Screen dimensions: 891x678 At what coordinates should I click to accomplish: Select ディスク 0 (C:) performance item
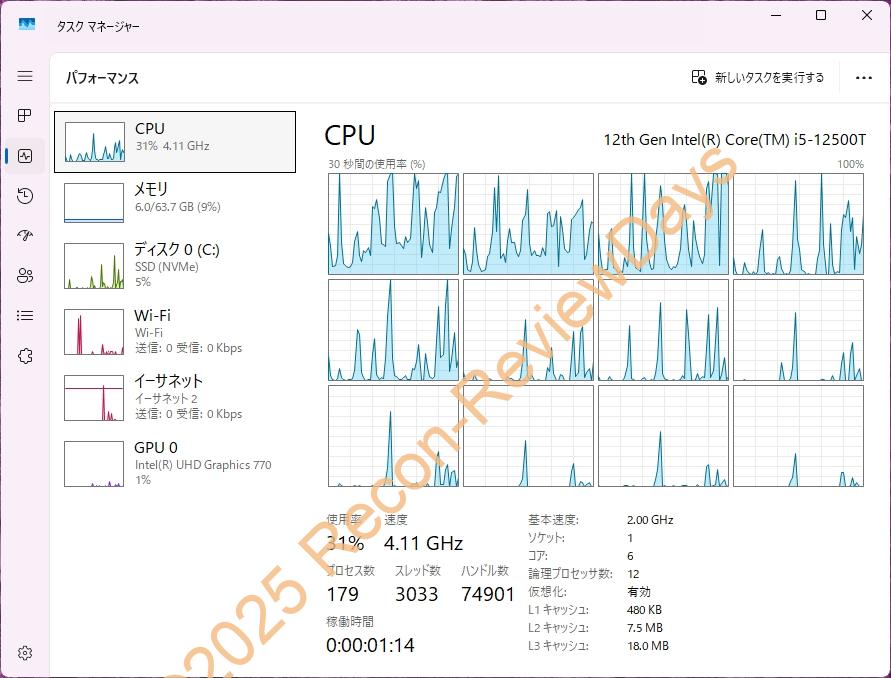pyautogui.click(x=175, y=265)
